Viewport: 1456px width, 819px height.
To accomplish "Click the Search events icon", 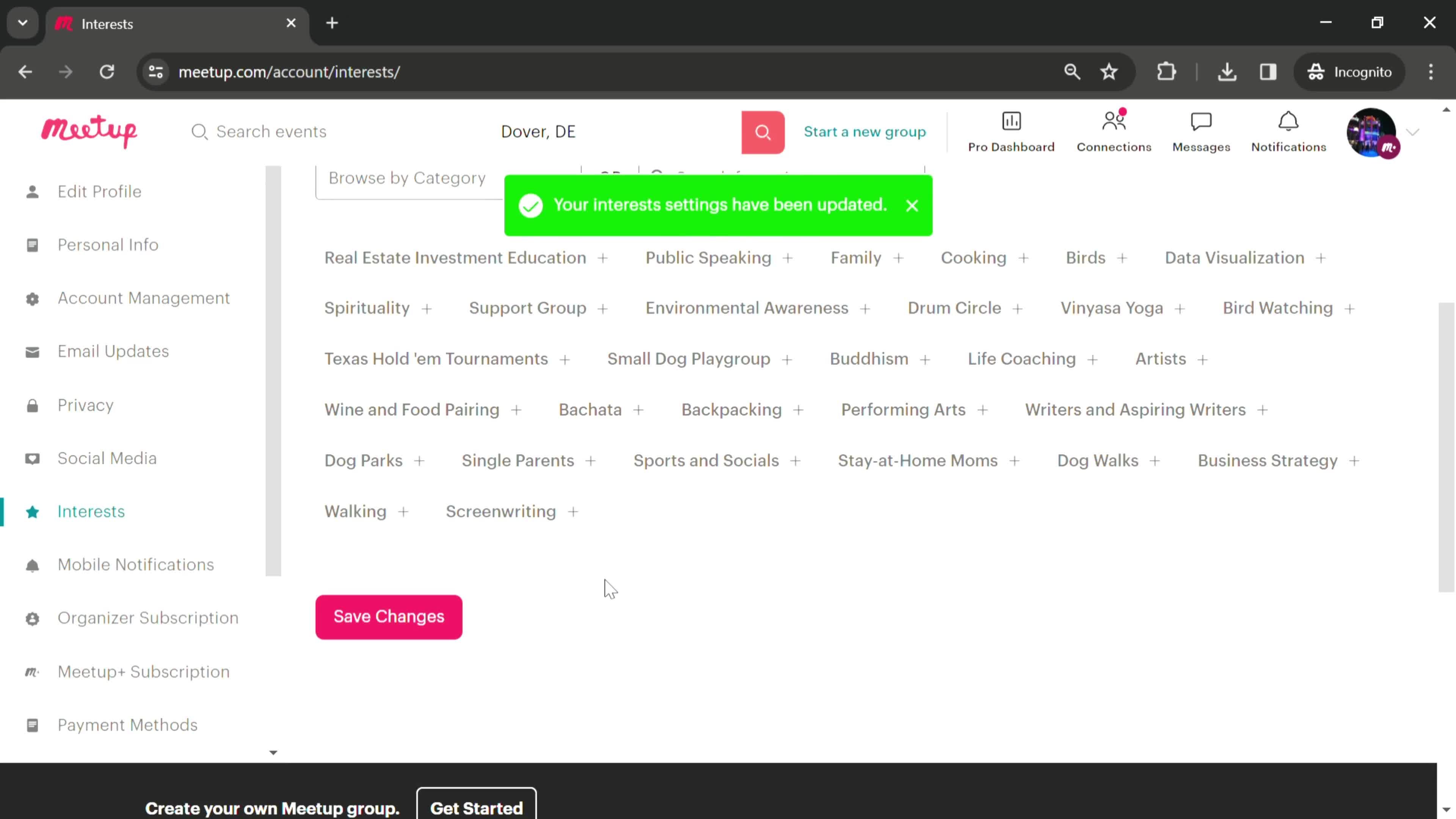I will (x=200, y=131).
